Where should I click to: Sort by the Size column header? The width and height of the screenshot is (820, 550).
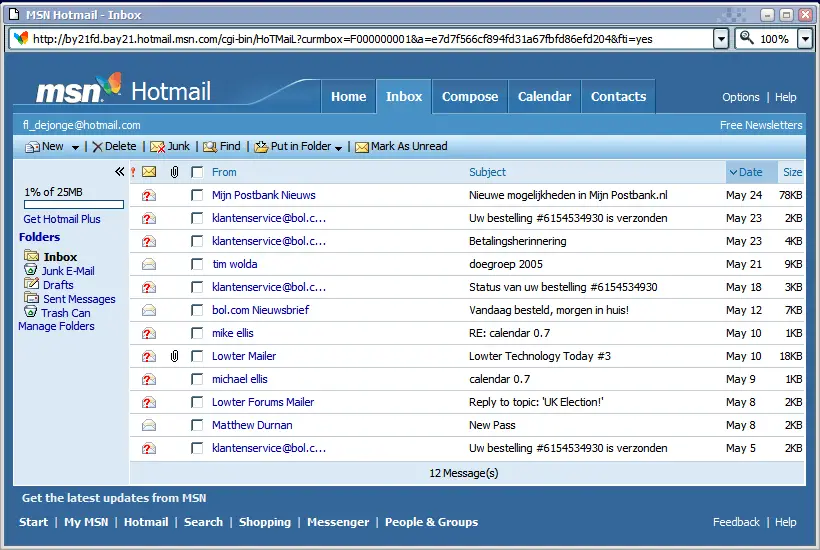(792, 172)
